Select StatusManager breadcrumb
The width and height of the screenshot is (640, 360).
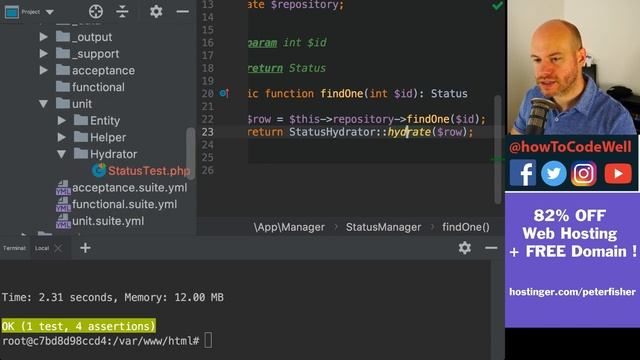383,227
